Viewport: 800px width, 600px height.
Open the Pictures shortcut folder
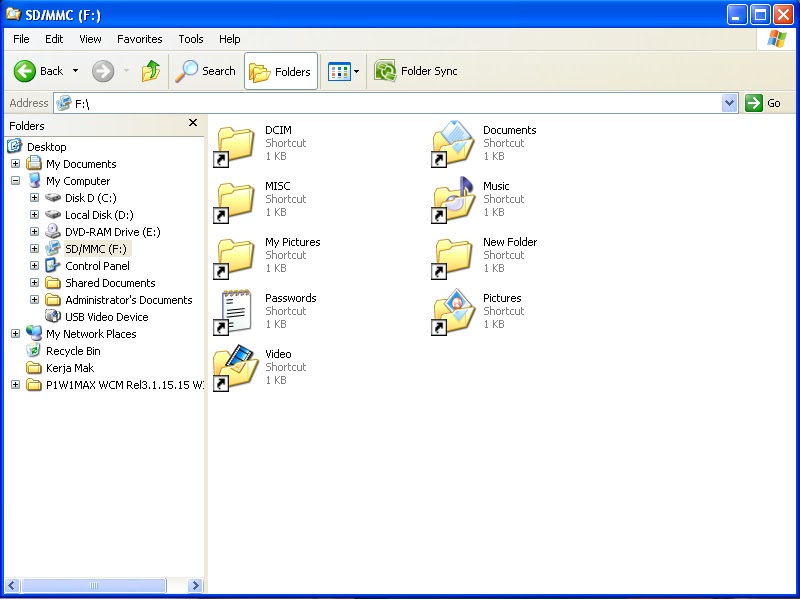452,311
